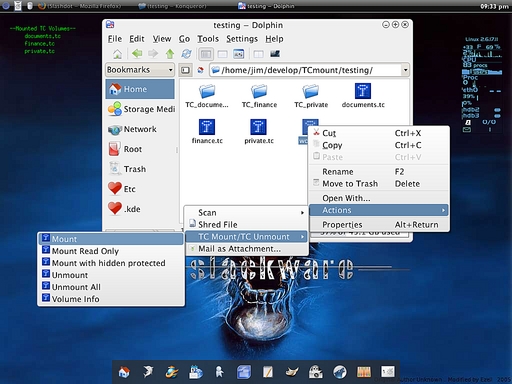Launch the notepad pencil icon in dock
The width and height of the screenshot is (512, 384).
tap(268, 372)
